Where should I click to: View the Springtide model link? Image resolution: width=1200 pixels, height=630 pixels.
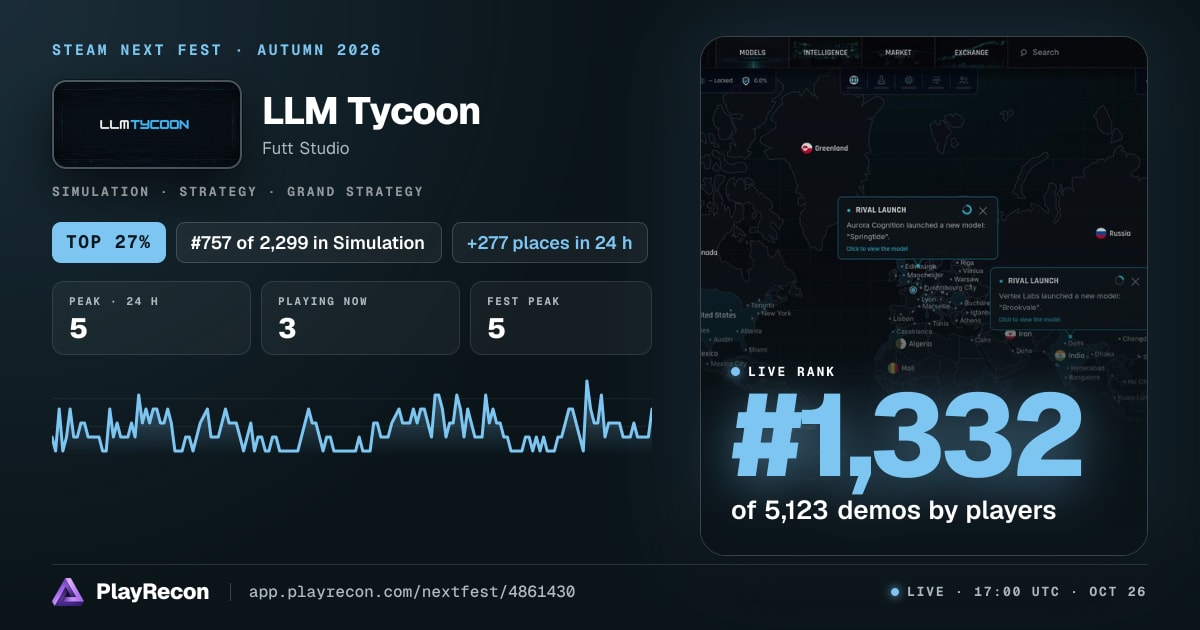pos(877,249)
